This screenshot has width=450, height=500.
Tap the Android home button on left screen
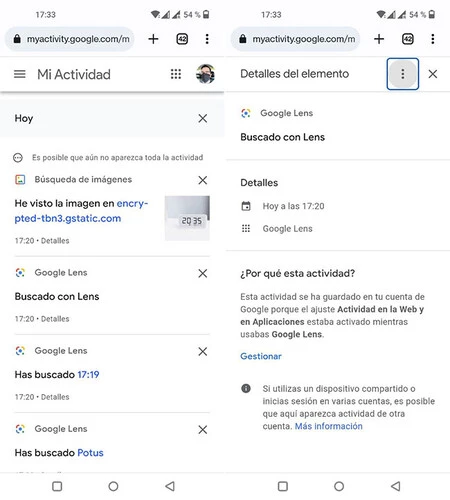(x=113, y=486)
